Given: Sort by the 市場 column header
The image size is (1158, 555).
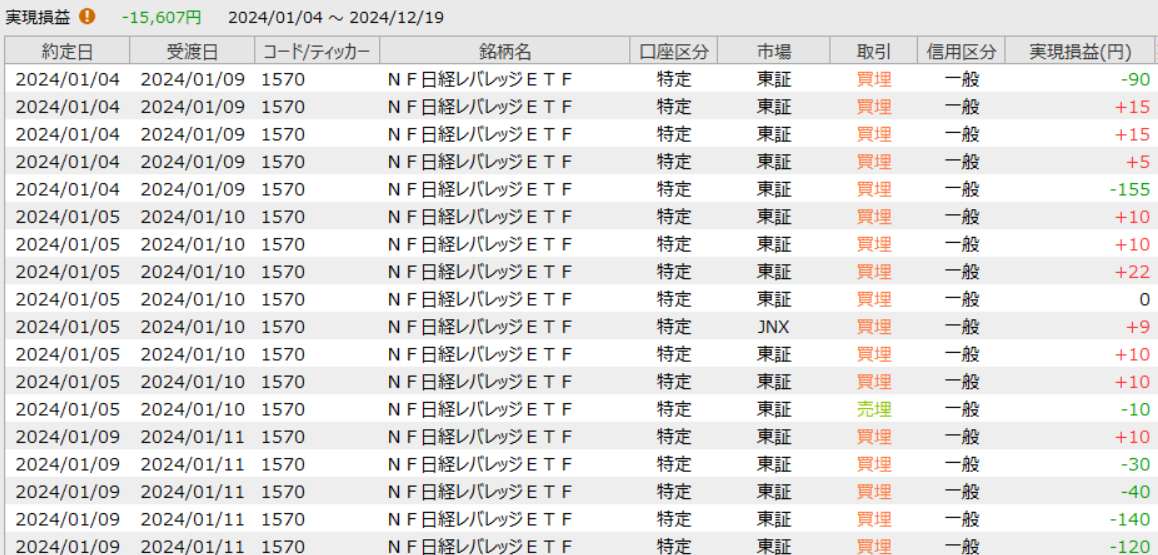Looking at the screenshot, I should coord(773,52).
